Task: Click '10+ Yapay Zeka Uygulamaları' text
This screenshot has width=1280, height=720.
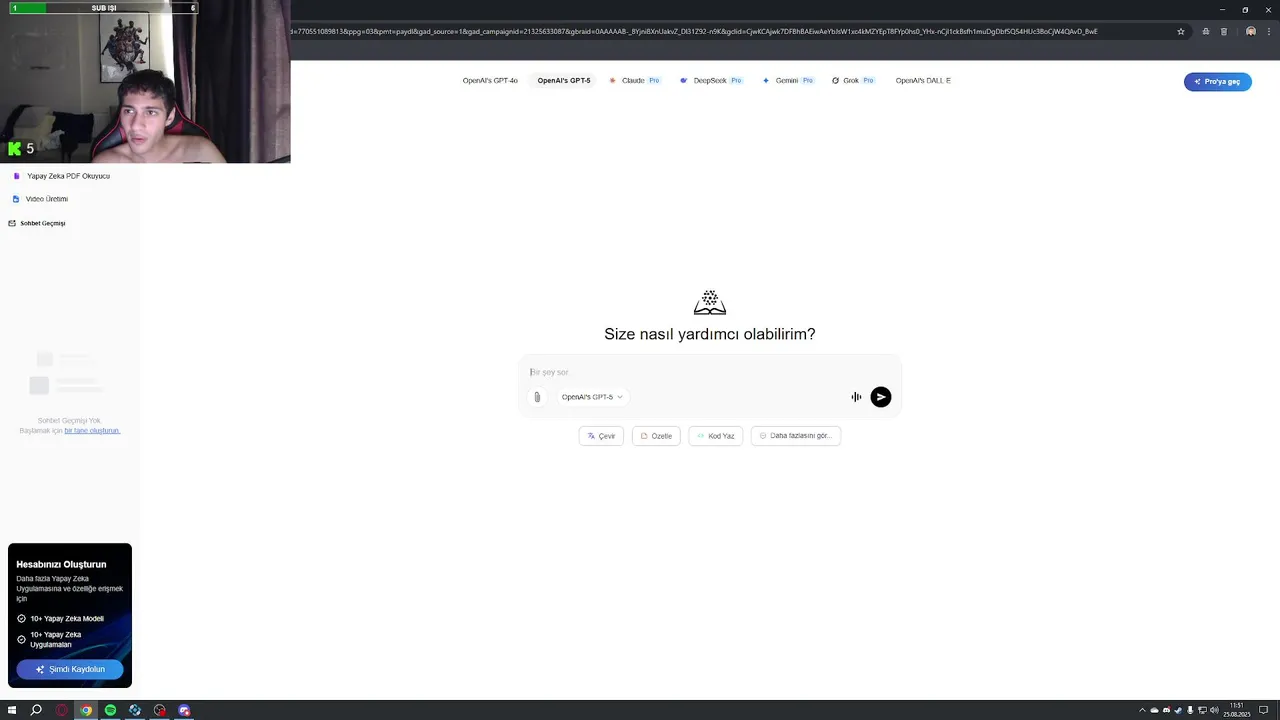Action: [x=56, y=639]
